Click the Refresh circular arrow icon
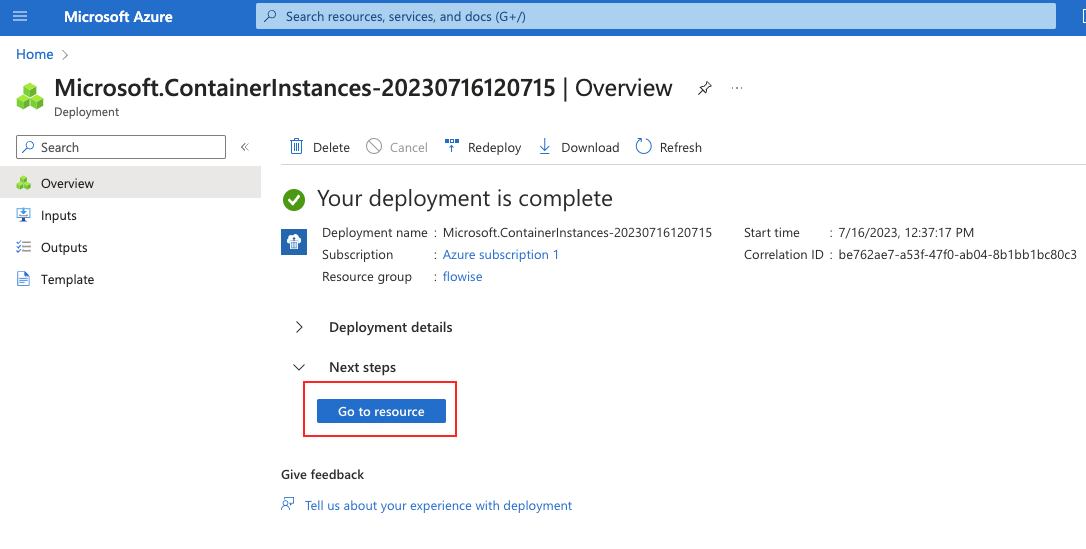Viewport: 1086px width, 549px height. click(643, 147)
